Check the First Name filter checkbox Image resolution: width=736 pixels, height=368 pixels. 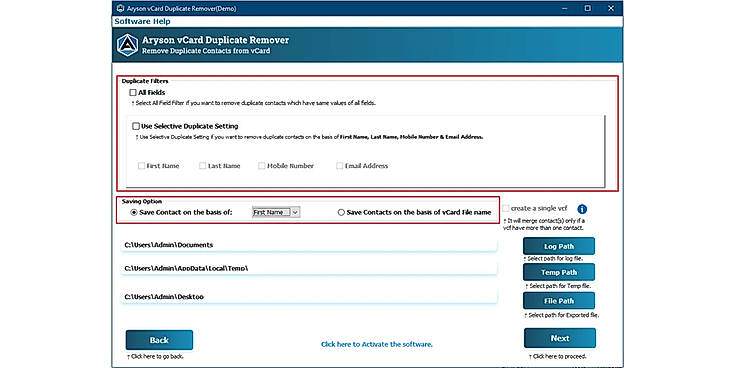point(141,166)
